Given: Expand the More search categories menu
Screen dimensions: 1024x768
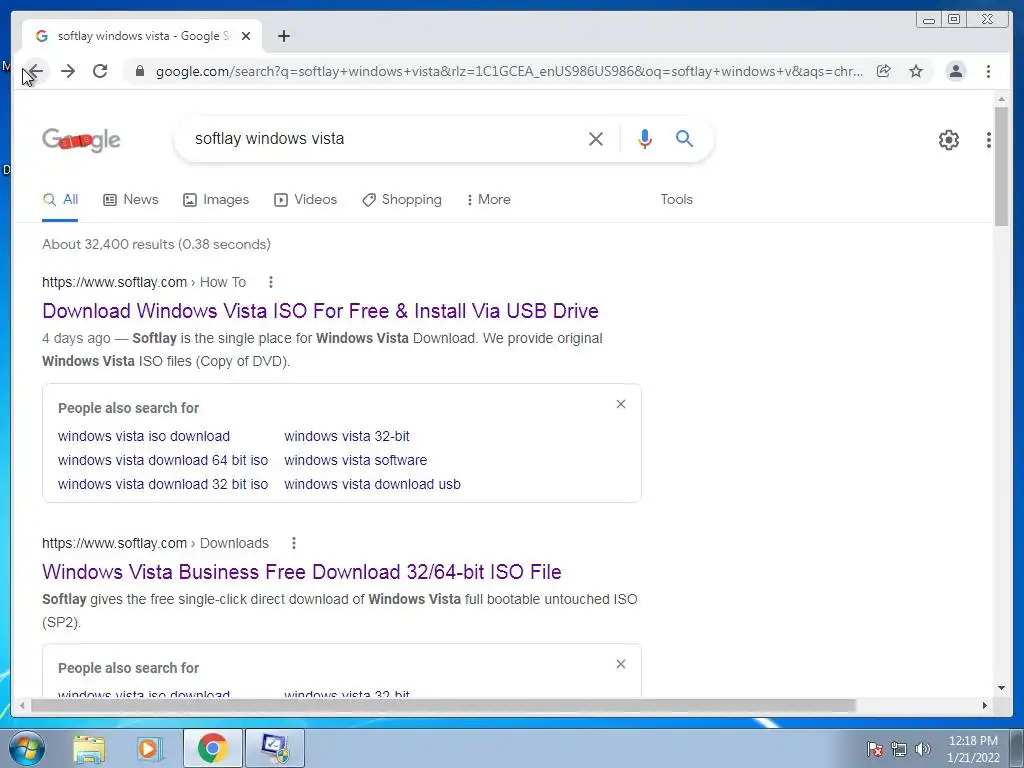Looking at the screenshot, I should tap(488, 200).
